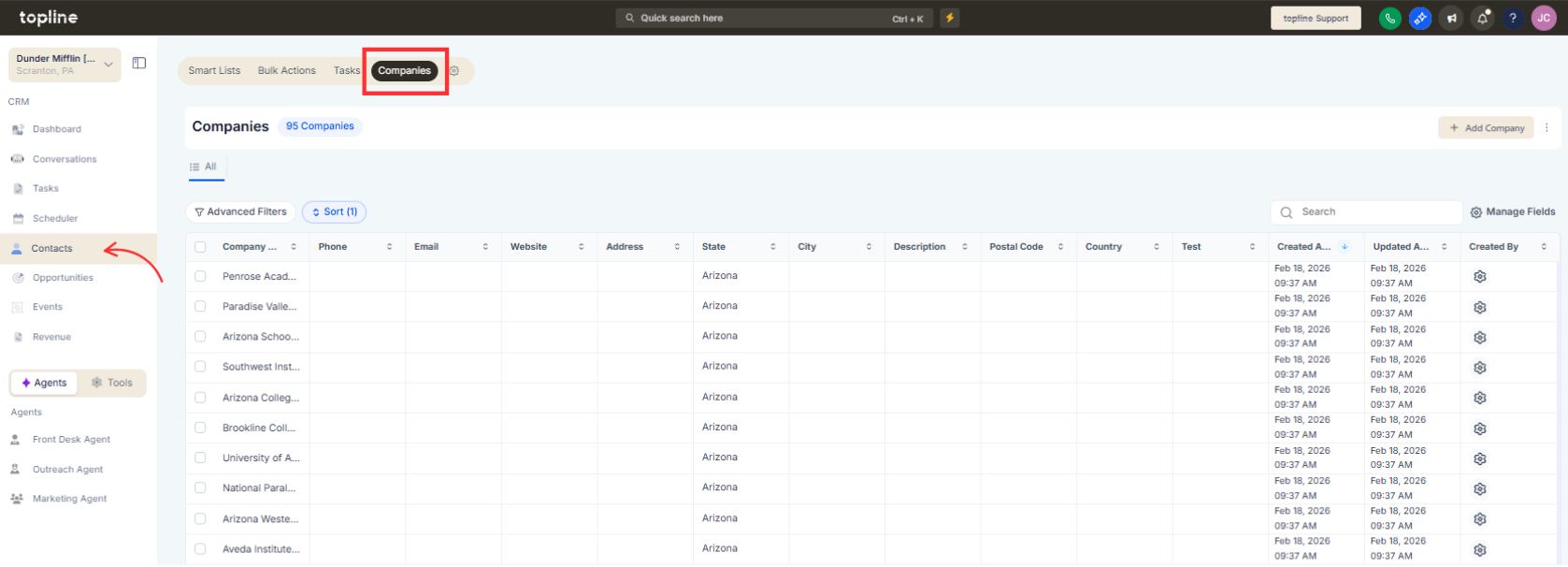
Task: Sort by the Postal Code column arrows
Action: pyautogui.click(x=1060, y=247)
